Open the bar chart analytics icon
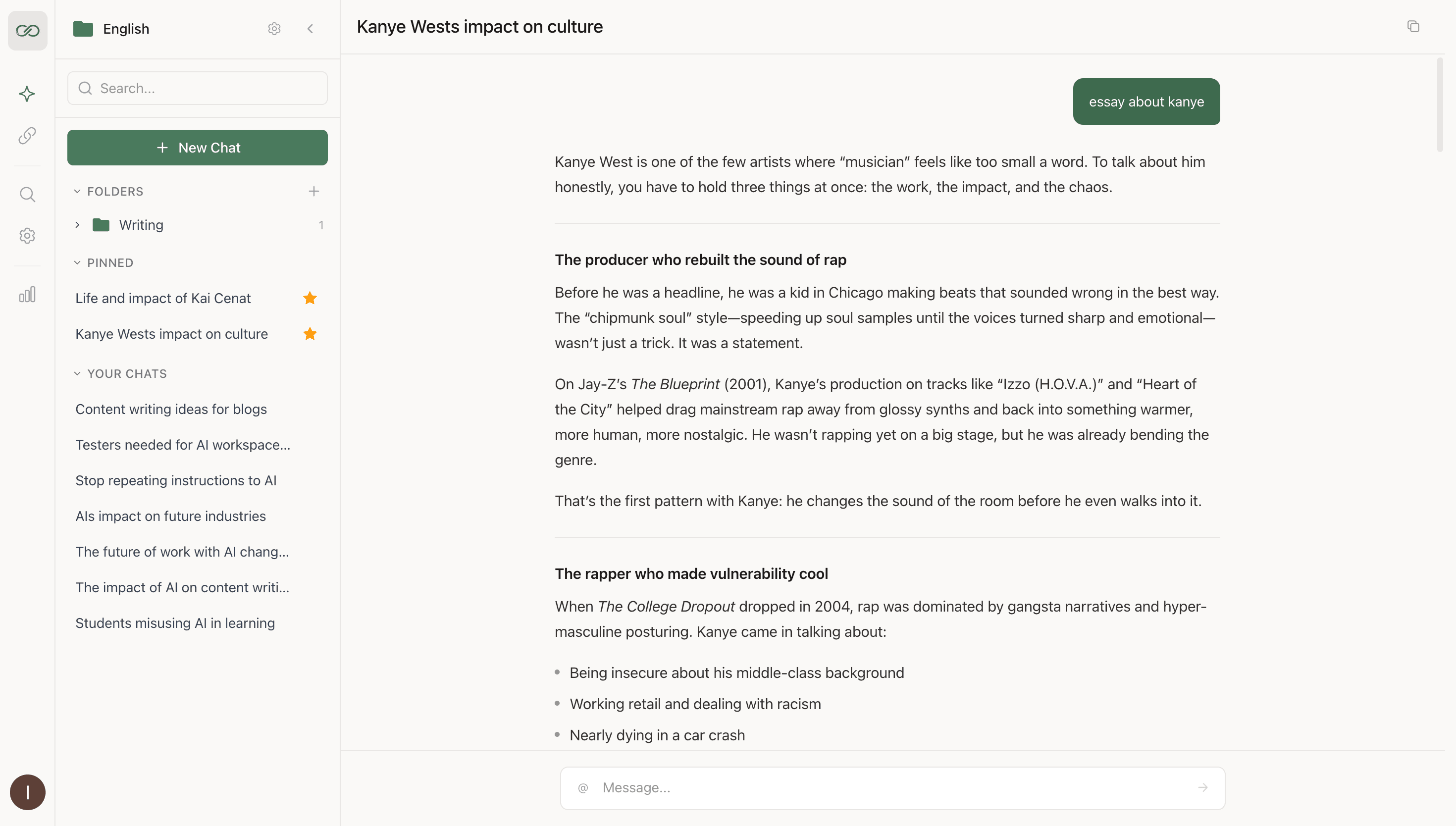This screenshot has width=1456, height=826. point(27,295)
